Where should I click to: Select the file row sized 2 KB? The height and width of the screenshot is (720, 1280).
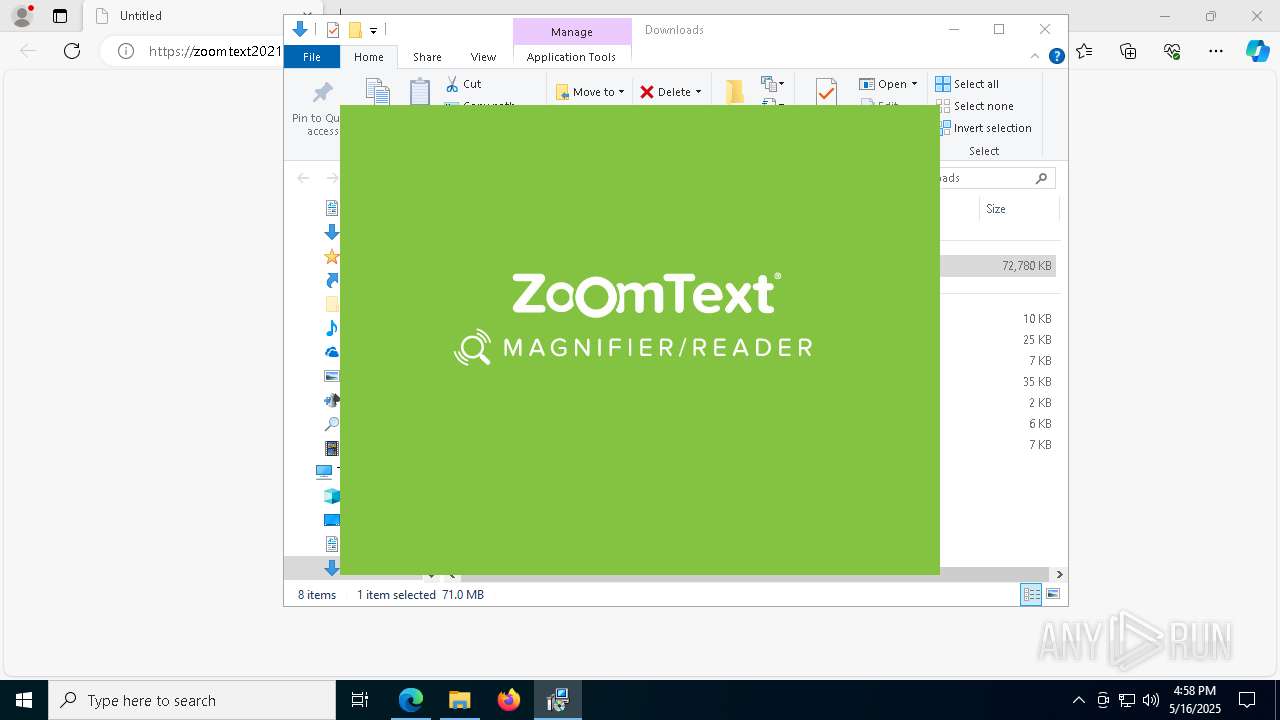click(x=998, y=403)
